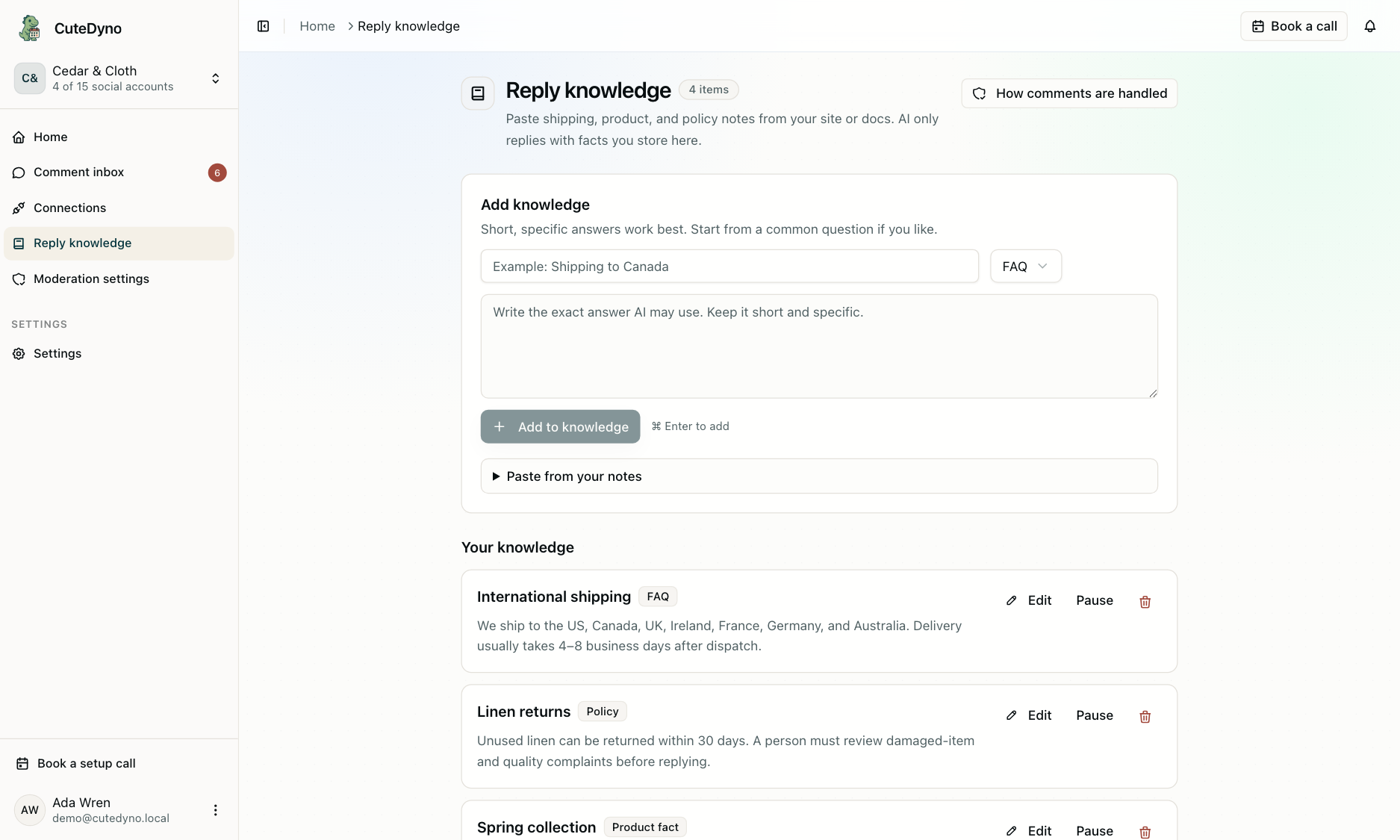Pause the Spring collection entry

click(x=1095, y=830)
